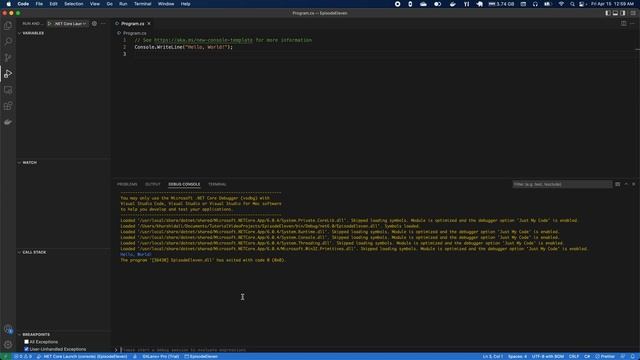
Task: Click EpisodeEleven project in status bar
Action: [x=201, y=356]
